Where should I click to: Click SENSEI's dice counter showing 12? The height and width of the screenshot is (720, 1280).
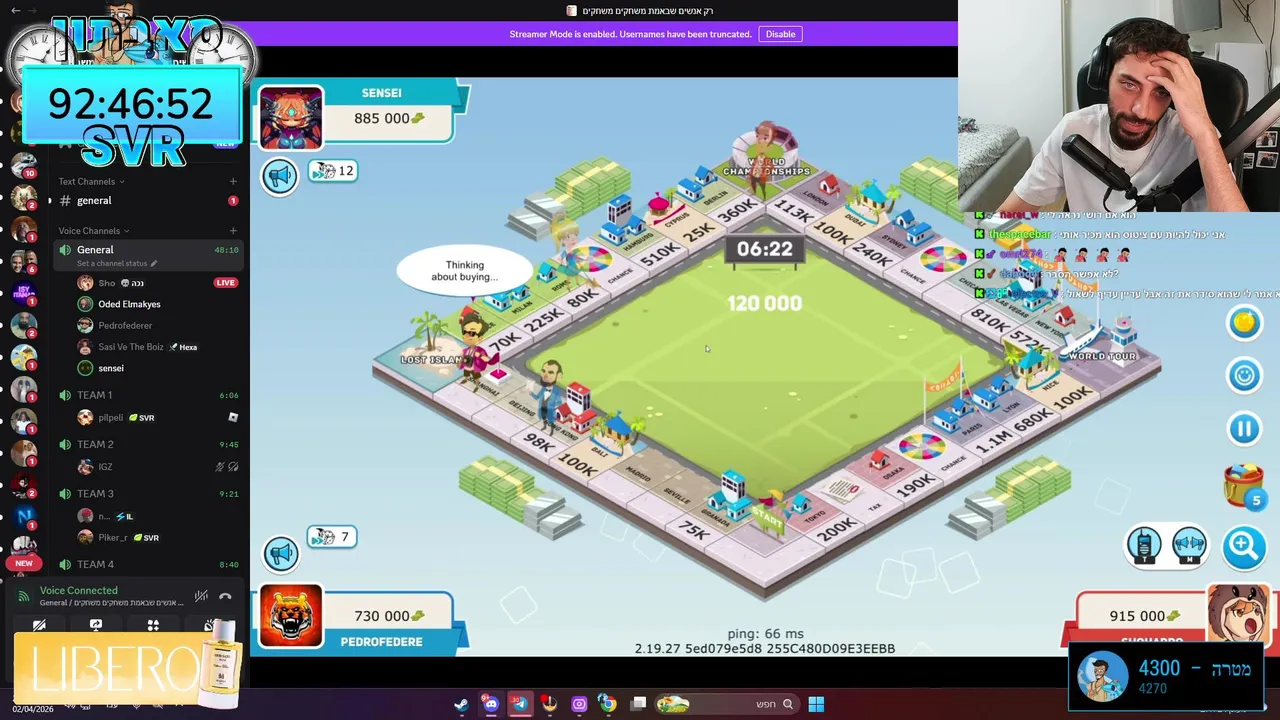tap(334, 171)
